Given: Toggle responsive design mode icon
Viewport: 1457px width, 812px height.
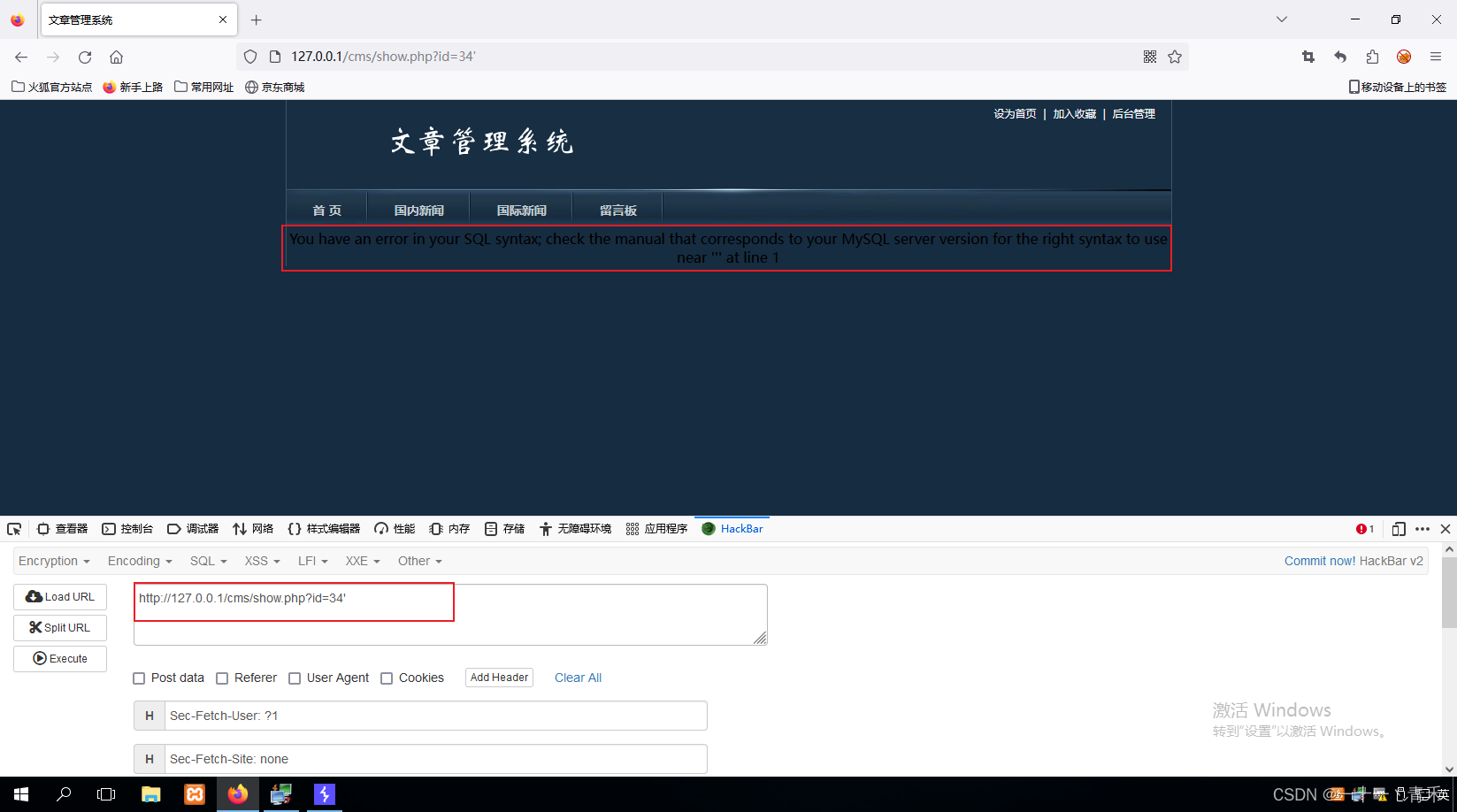Looking at the screenshot, I should pyautogui.click(x=1399, y=529).
